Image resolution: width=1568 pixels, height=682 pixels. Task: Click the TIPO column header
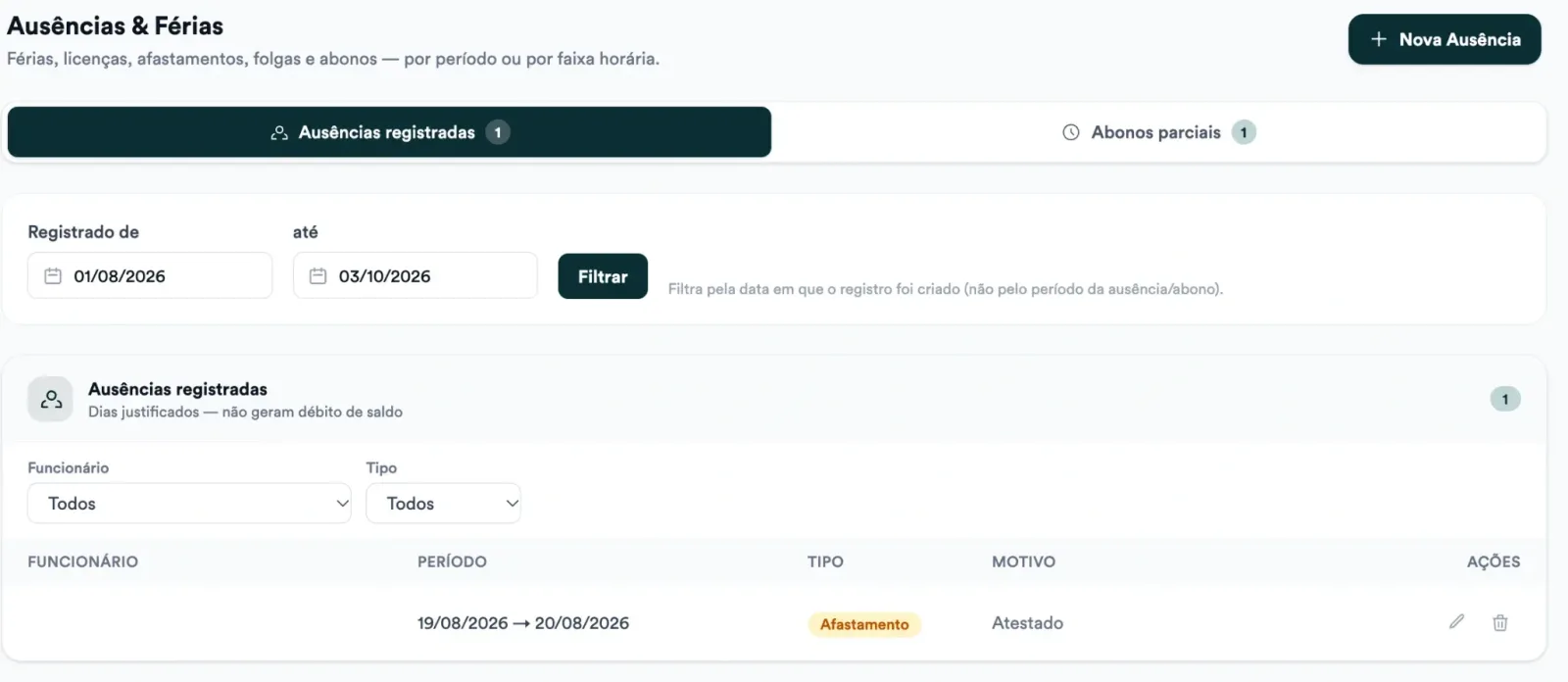825,561
